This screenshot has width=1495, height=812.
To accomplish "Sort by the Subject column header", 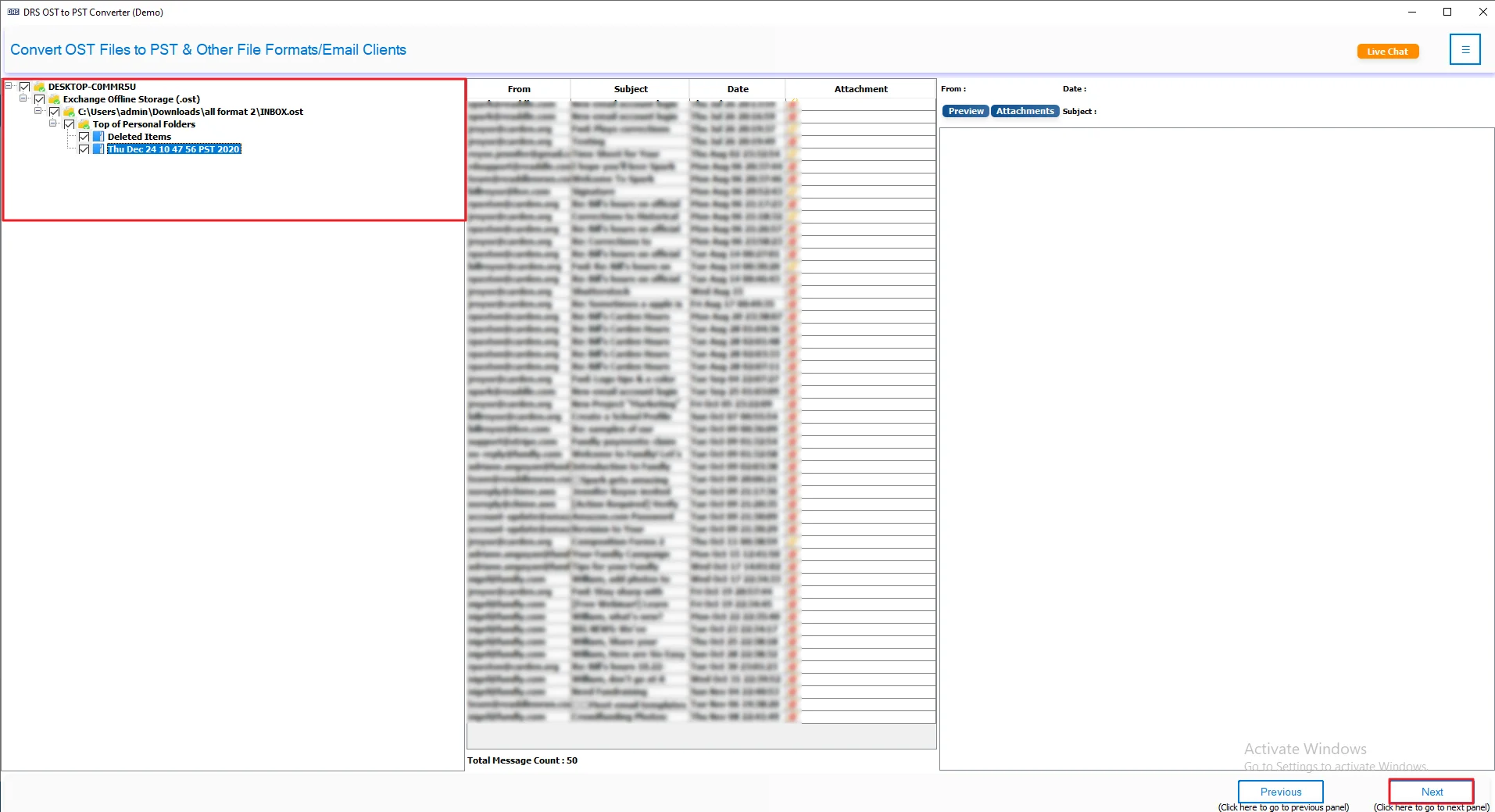I will coord(631,89).
